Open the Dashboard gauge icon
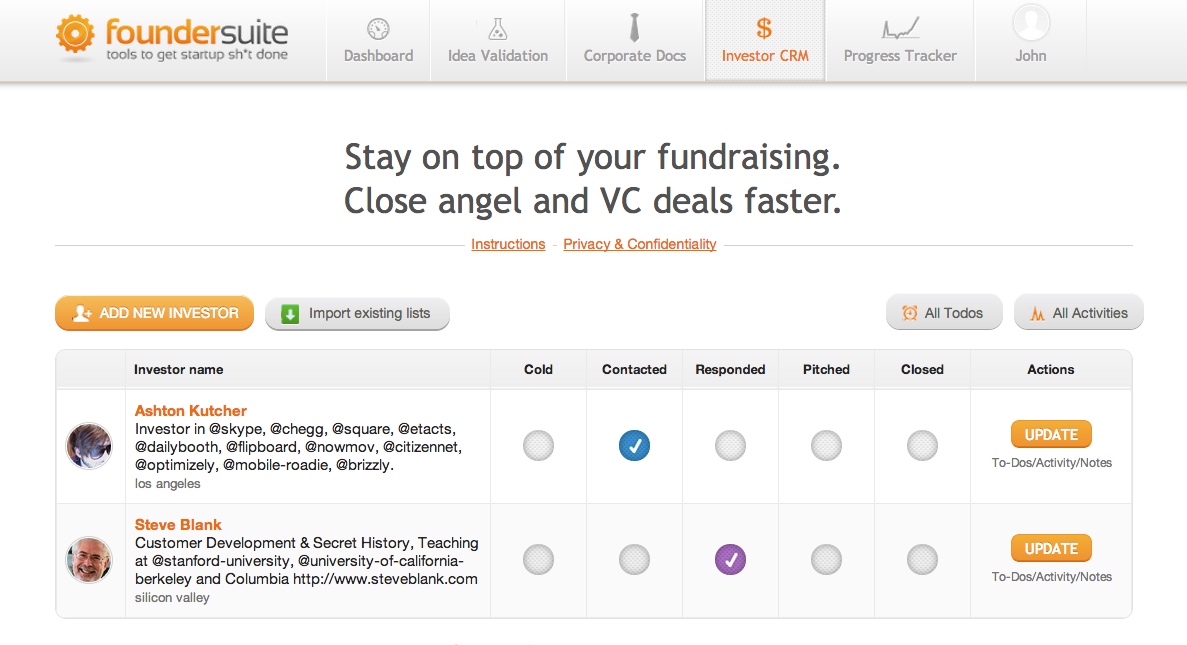1187x645 pixels. tap(378, 30)
